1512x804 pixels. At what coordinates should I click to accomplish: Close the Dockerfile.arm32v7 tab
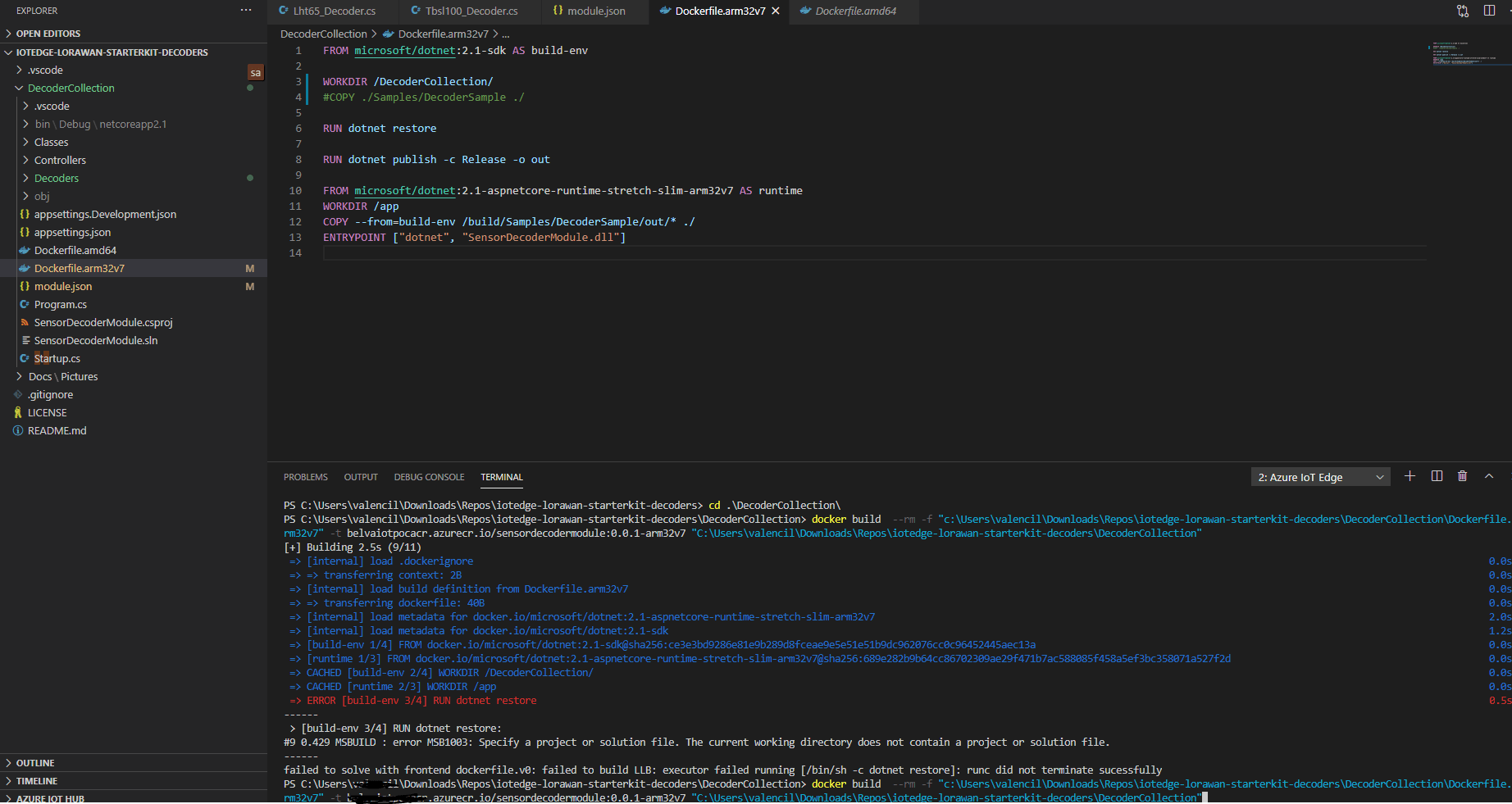(x=776, y=11)
